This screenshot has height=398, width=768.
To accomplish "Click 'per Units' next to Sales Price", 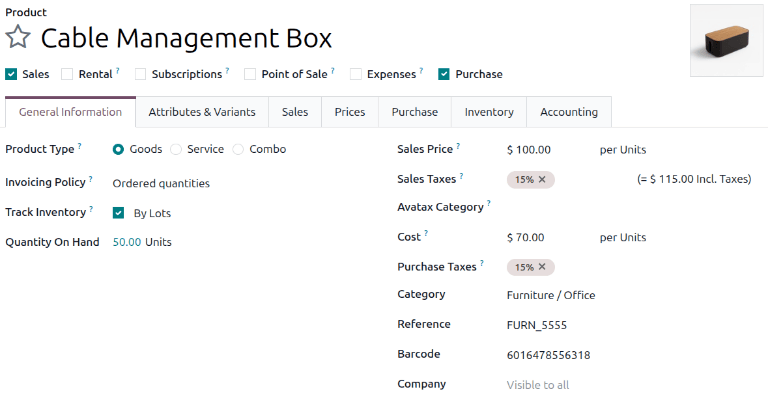I will pyautogui.click(x=623, y=150).
